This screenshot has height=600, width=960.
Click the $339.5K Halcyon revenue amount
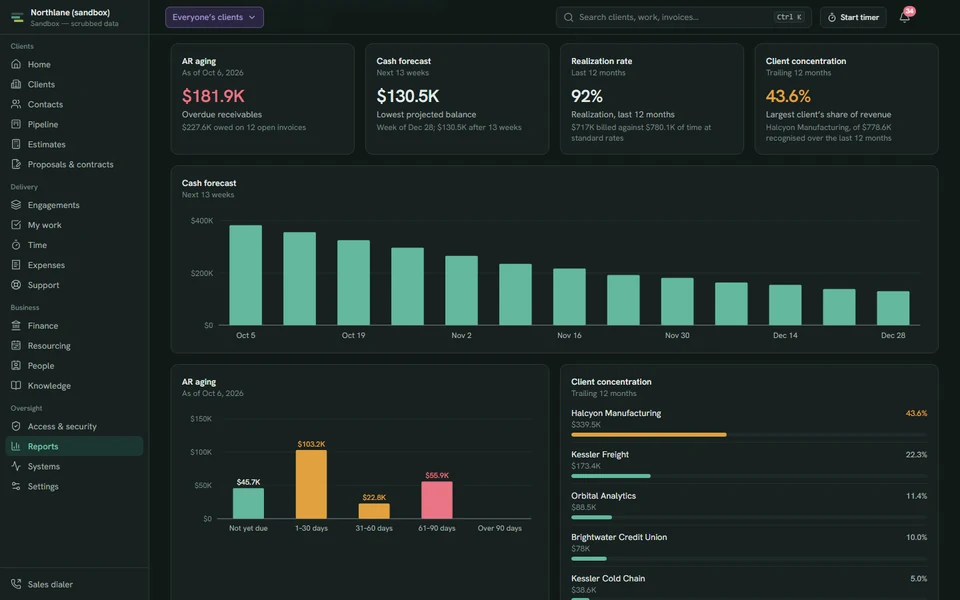click(x=586, y=424)
